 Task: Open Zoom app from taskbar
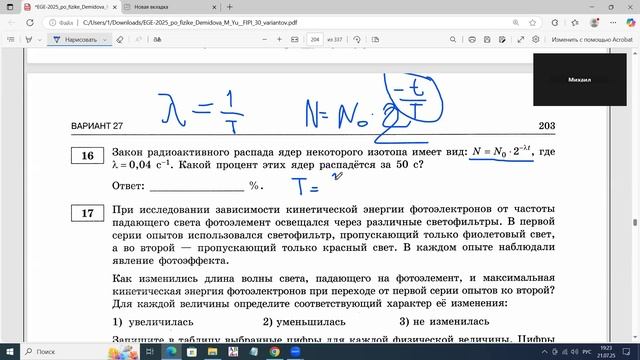(x=296, y=351)
